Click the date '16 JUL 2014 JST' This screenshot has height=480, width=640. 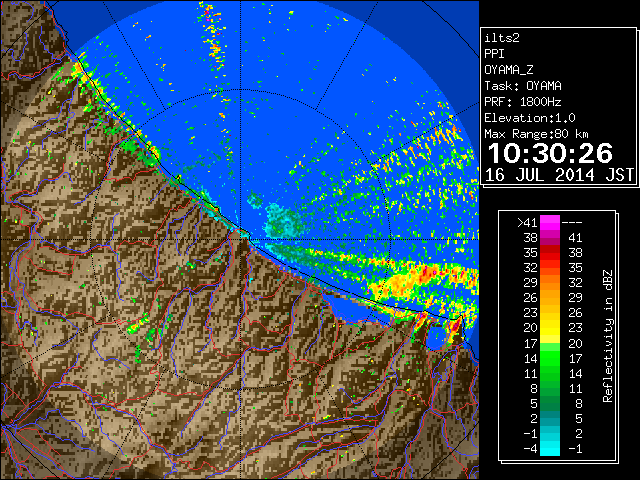point(559,175)
